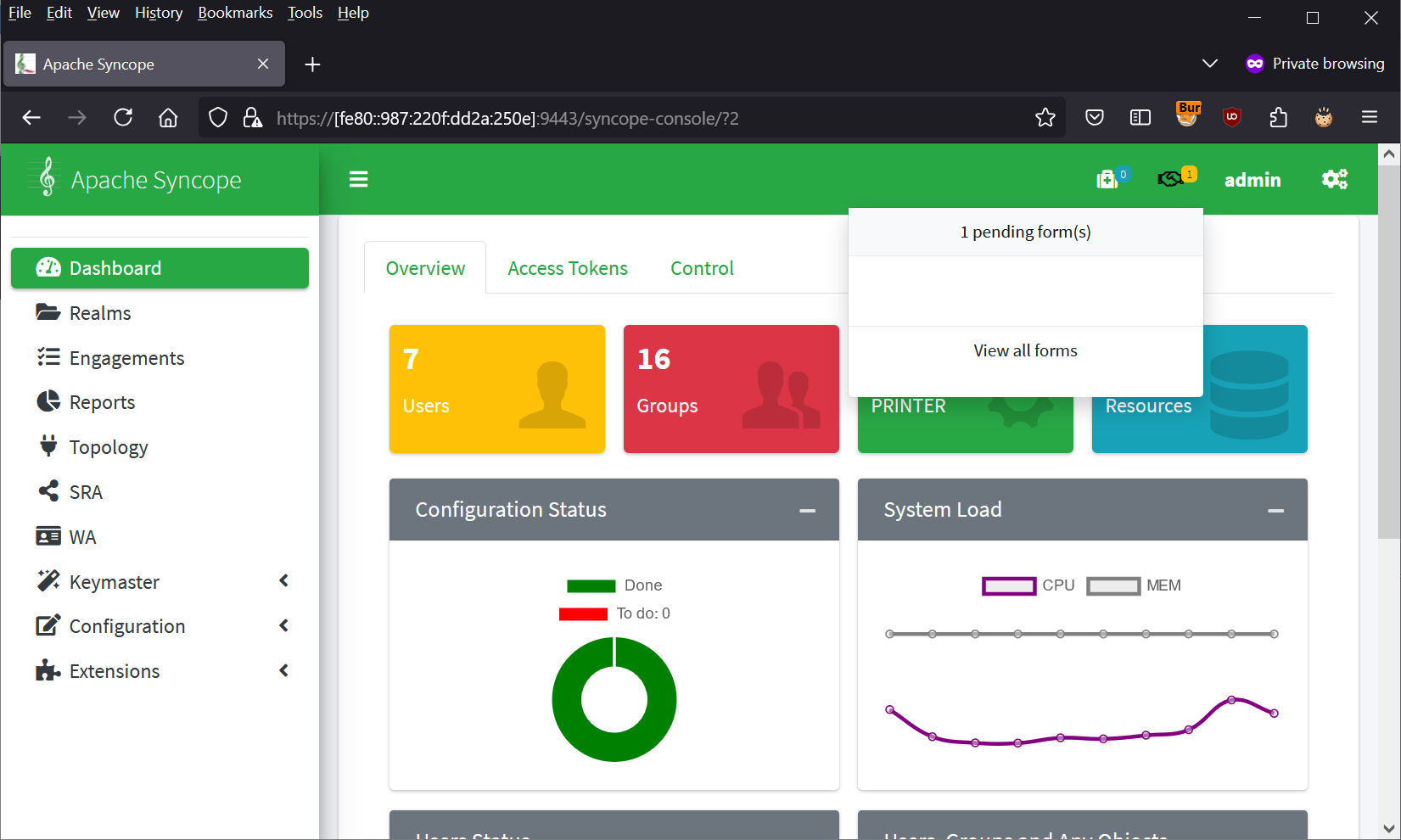Click the tracking protection shield icon
1401x840 pixels.
tap(218, 117)
